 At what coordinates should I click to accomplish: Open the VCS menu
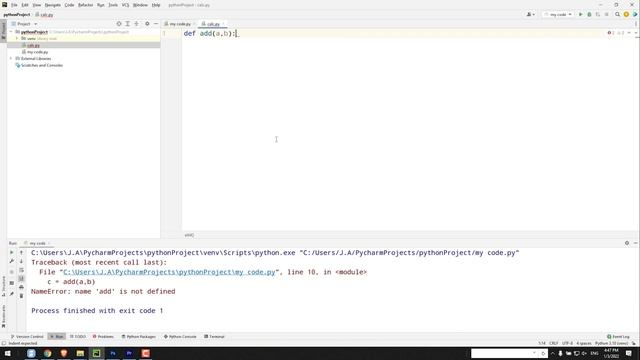click(125, 5)
